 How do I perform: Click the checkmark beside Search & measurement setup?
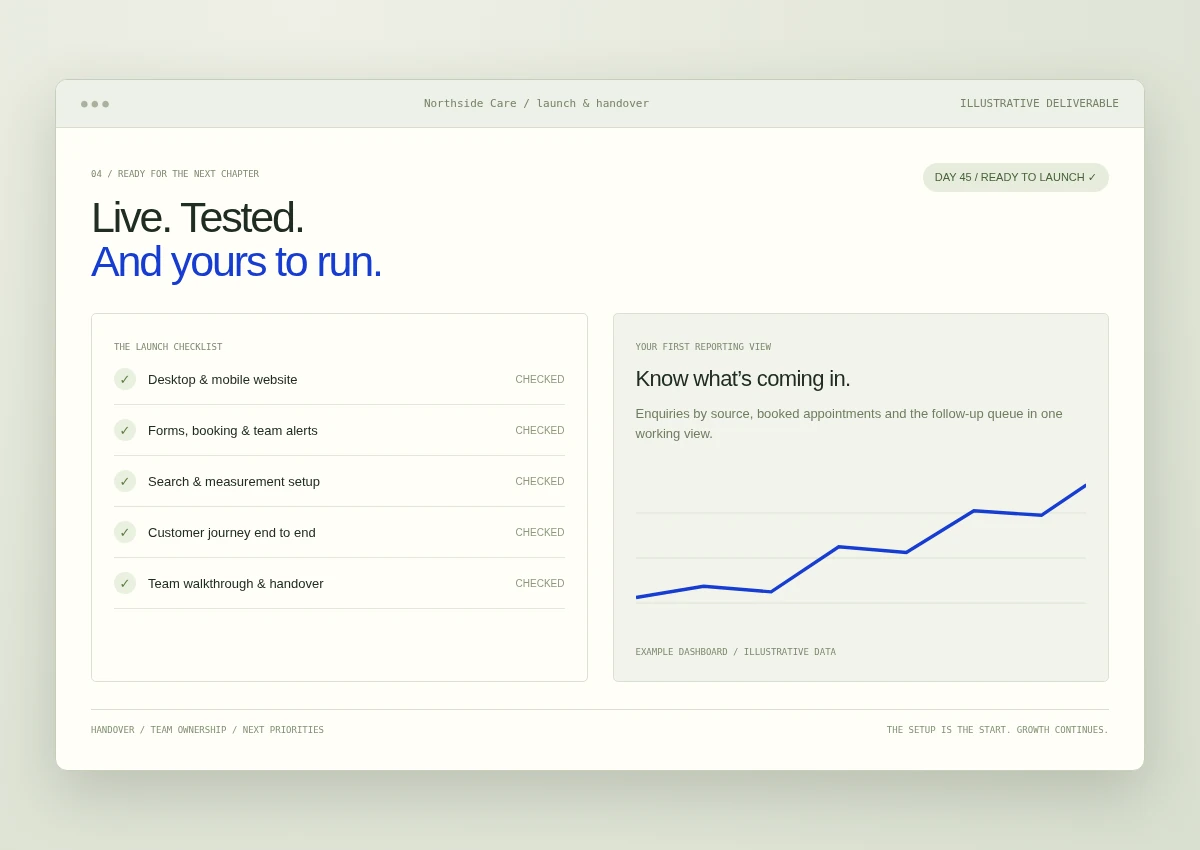coord(125,481)
